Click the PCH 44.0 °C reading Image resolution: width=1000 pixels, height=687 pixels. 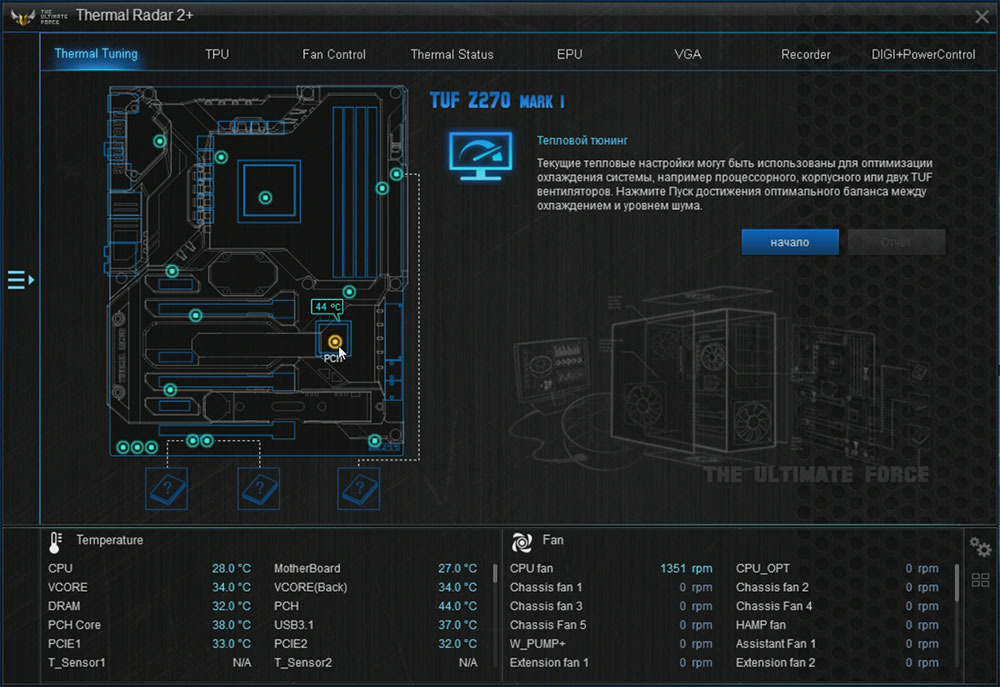point(457,606)
